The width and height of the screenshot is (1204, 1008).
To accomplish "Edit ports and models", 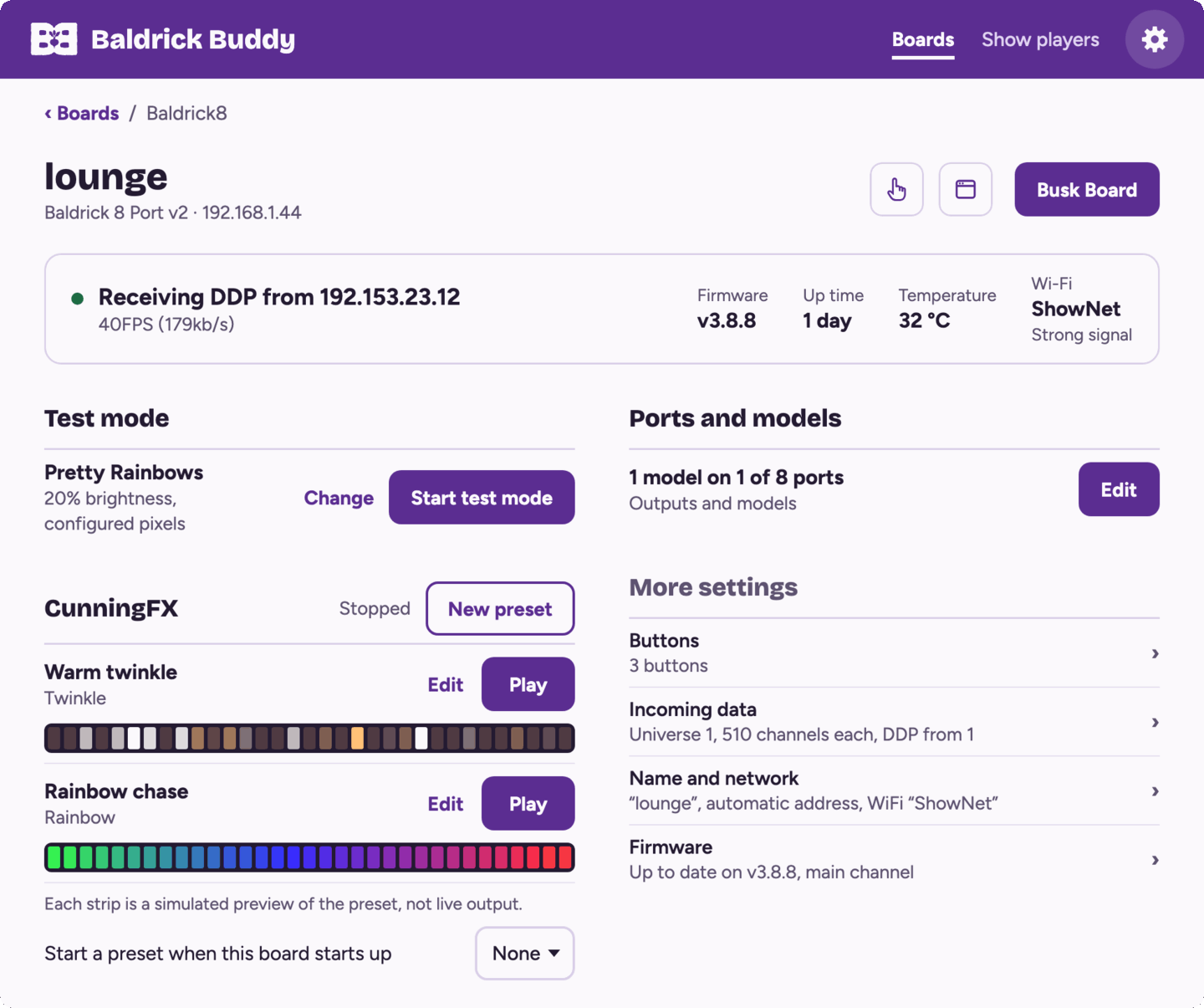I will [x=1118, y=489].
